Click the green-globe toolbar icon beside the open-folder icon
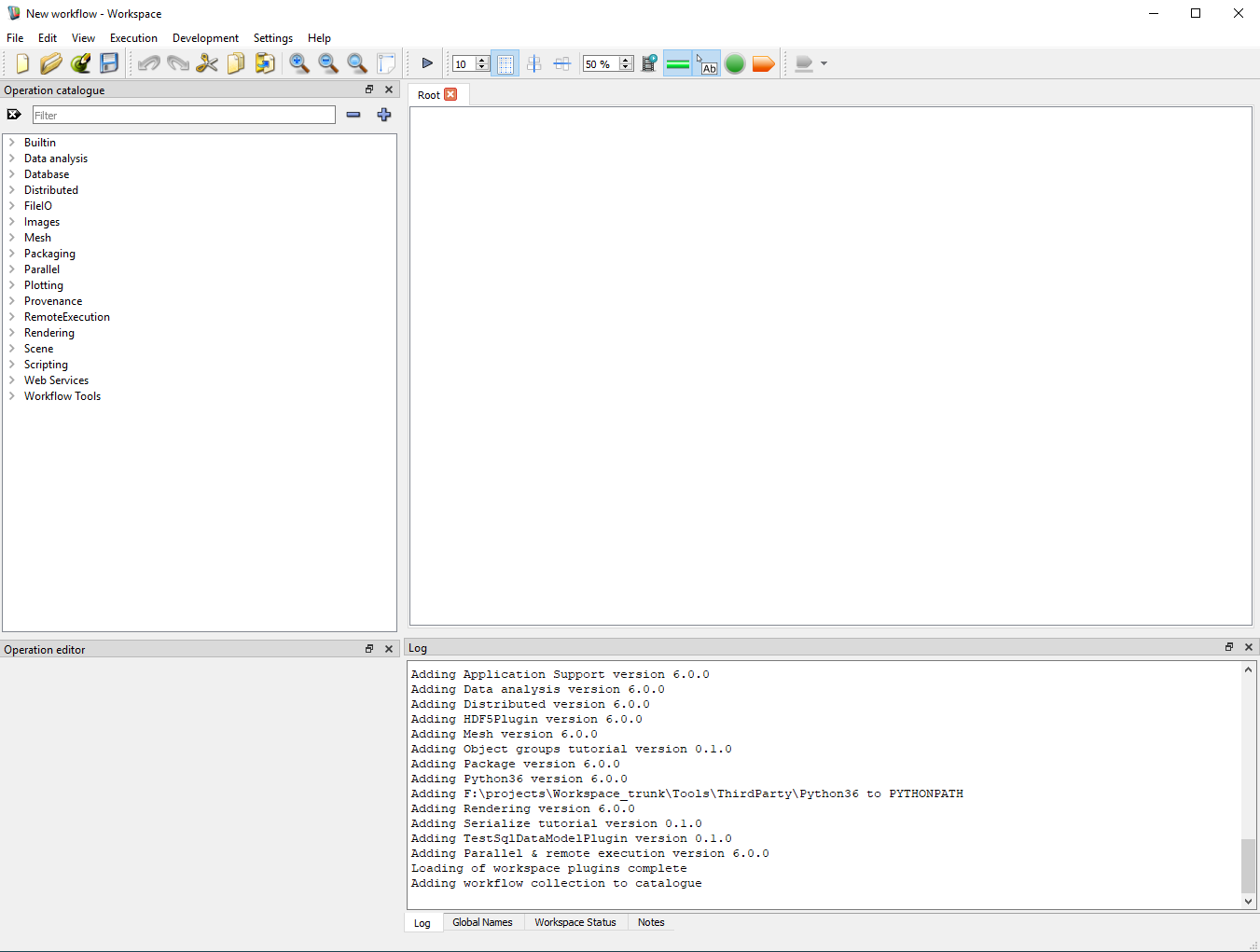 coord(80,63)
